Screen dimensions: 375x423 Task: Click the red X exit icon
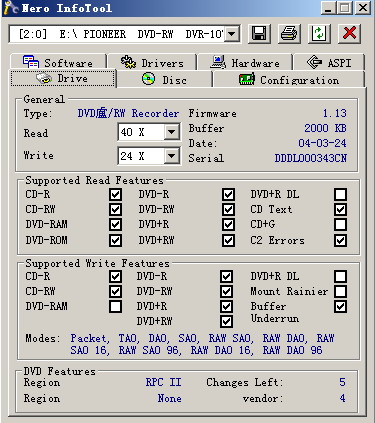coord(349,33)
